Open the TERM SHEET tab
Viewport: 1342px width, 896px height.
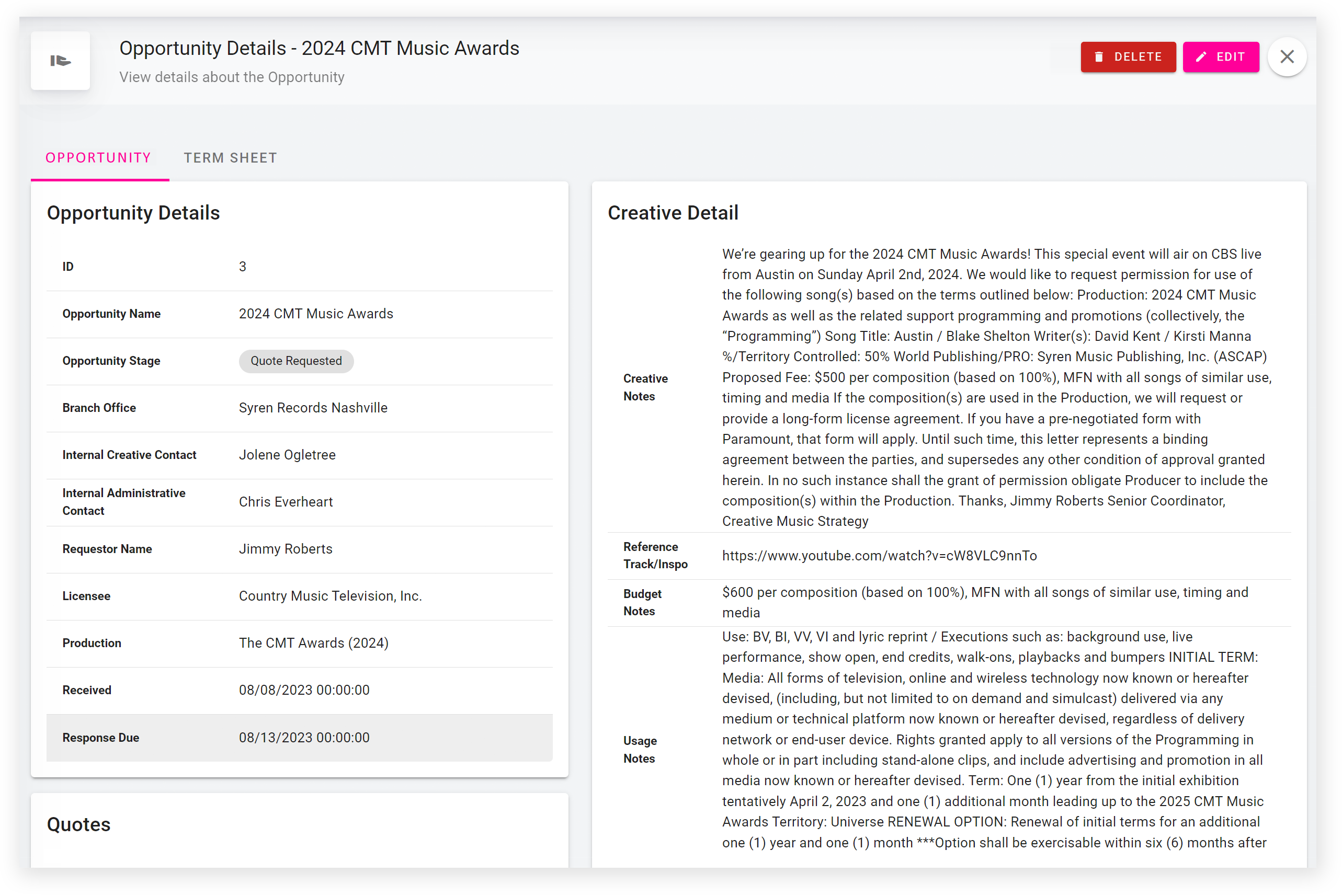230,158
